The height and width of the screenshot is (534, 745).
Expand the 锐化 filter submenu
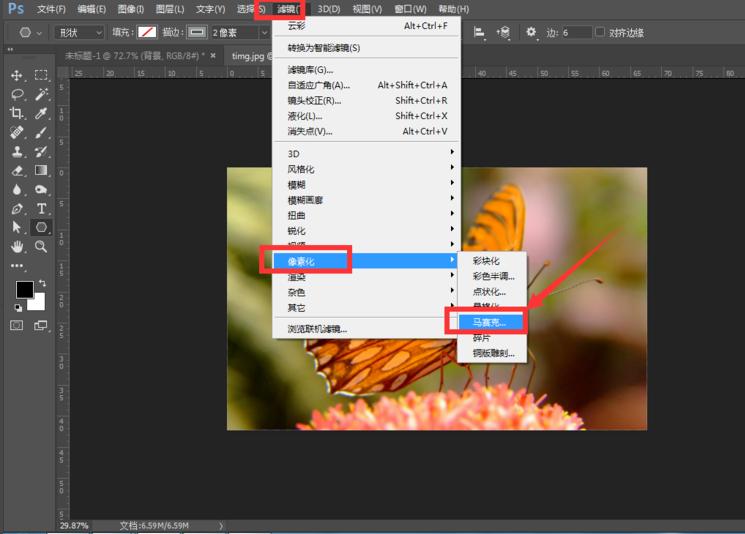[x=365, y=231]
